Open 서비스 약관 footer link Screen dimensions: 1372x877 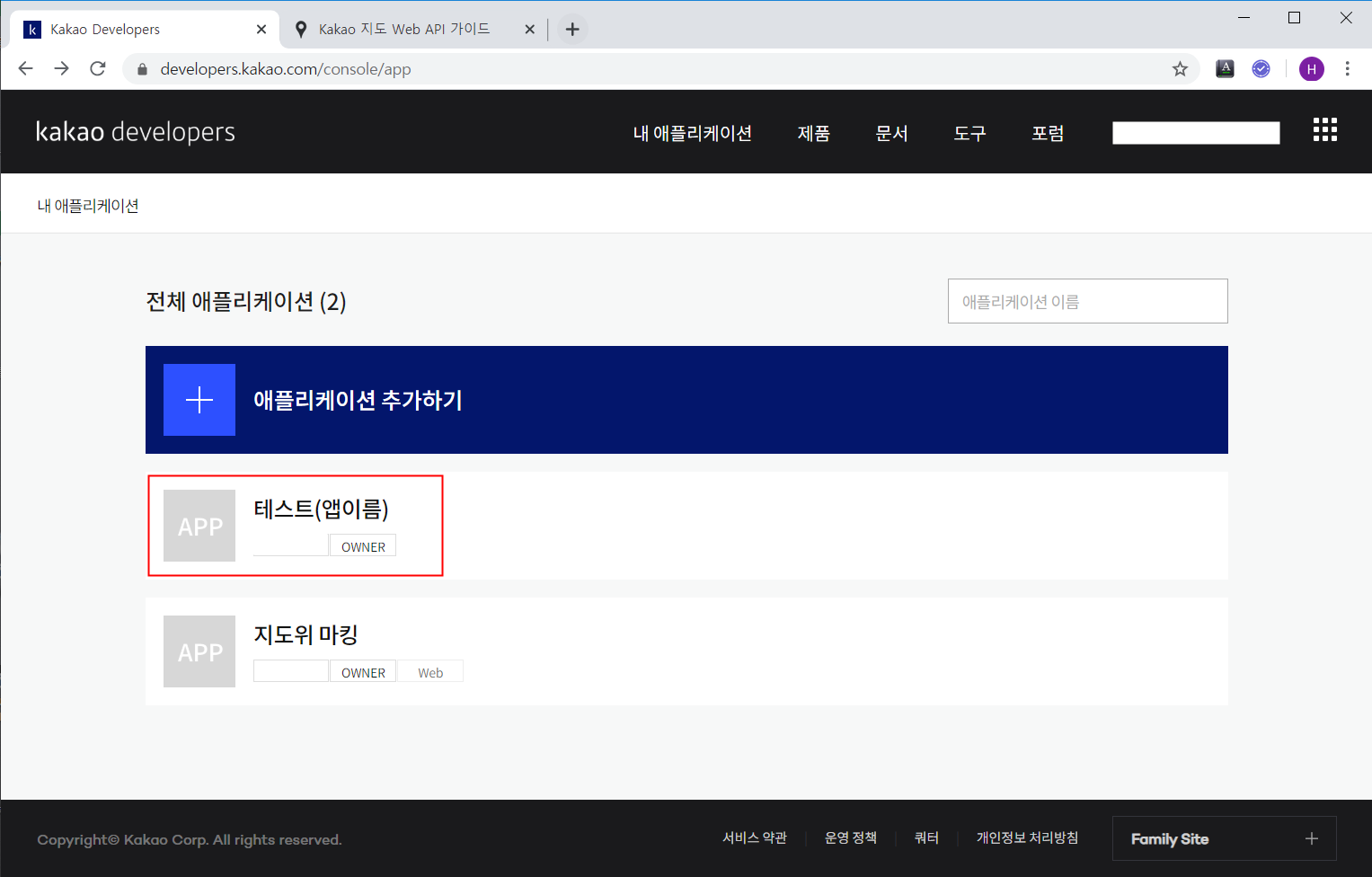pos(755,837)
